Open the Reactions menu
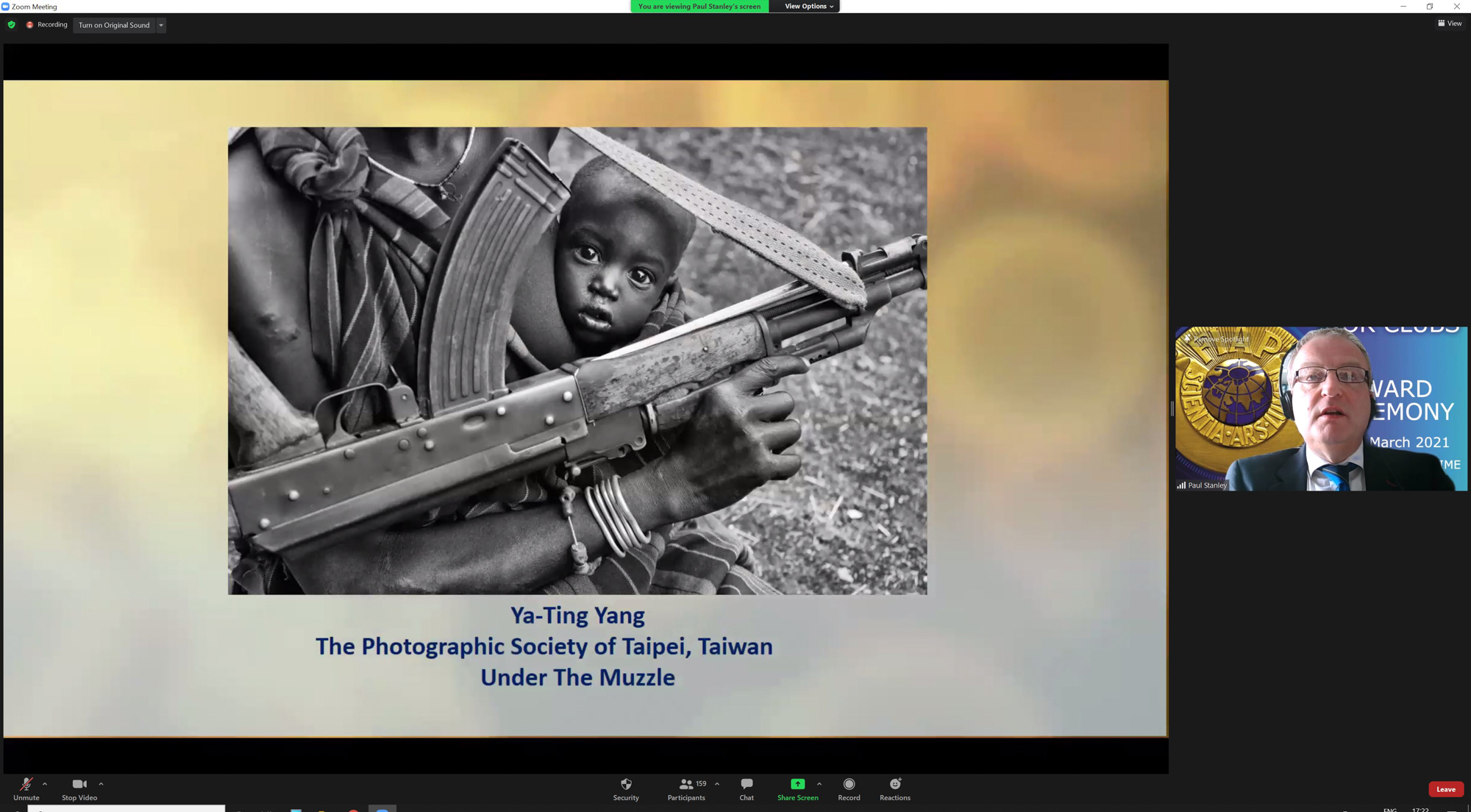 click(895, 789)
